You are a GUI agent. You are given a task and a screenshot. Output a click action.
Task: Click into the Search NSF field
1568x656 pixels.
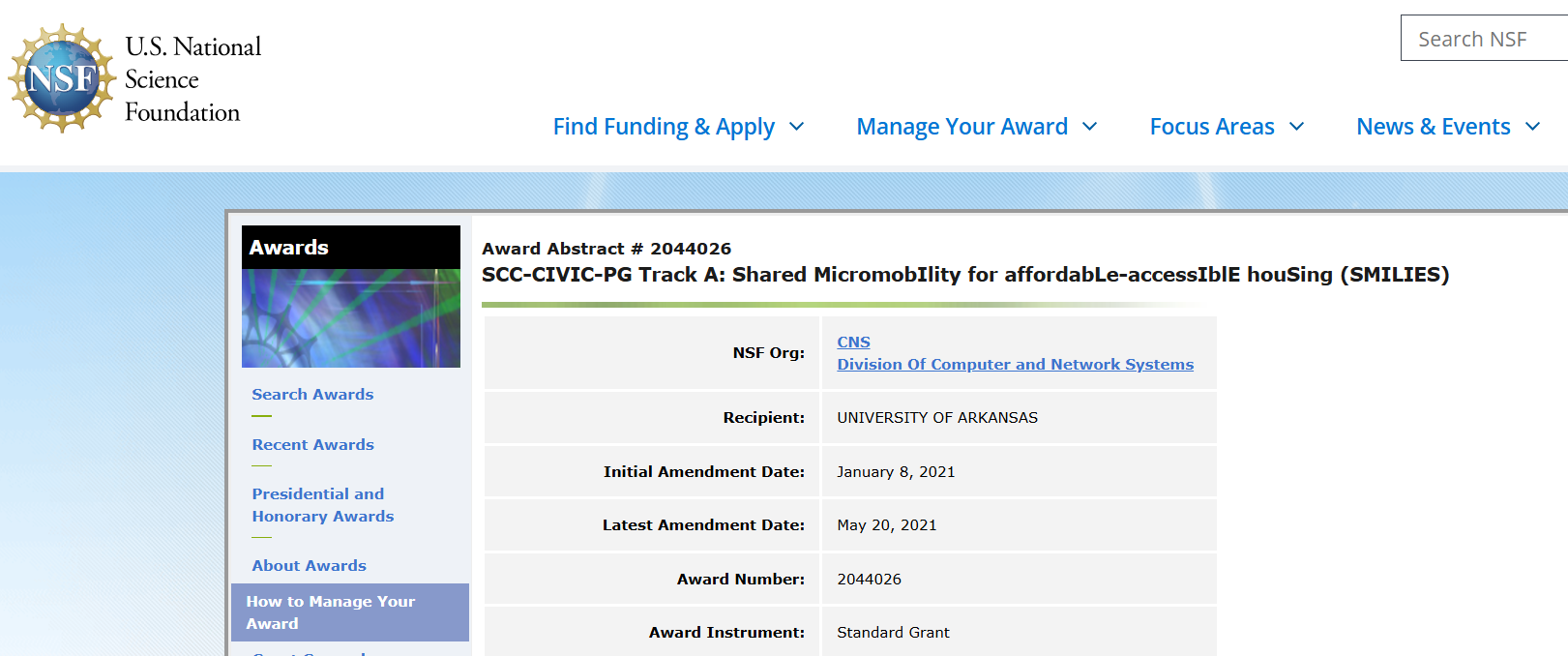tap(1484, 39)
